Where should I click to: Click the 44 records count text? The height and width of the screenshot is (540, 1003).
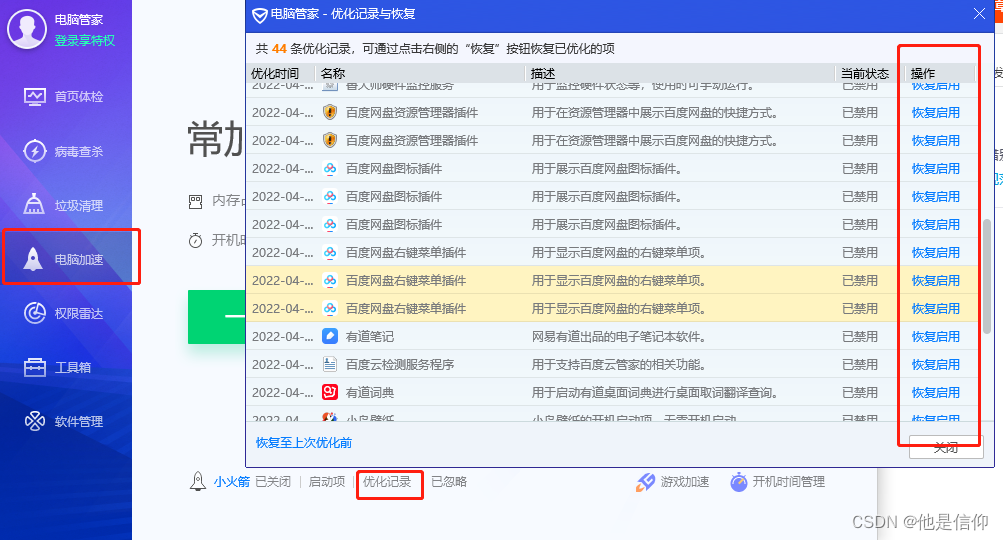click(x=279, y=49)
